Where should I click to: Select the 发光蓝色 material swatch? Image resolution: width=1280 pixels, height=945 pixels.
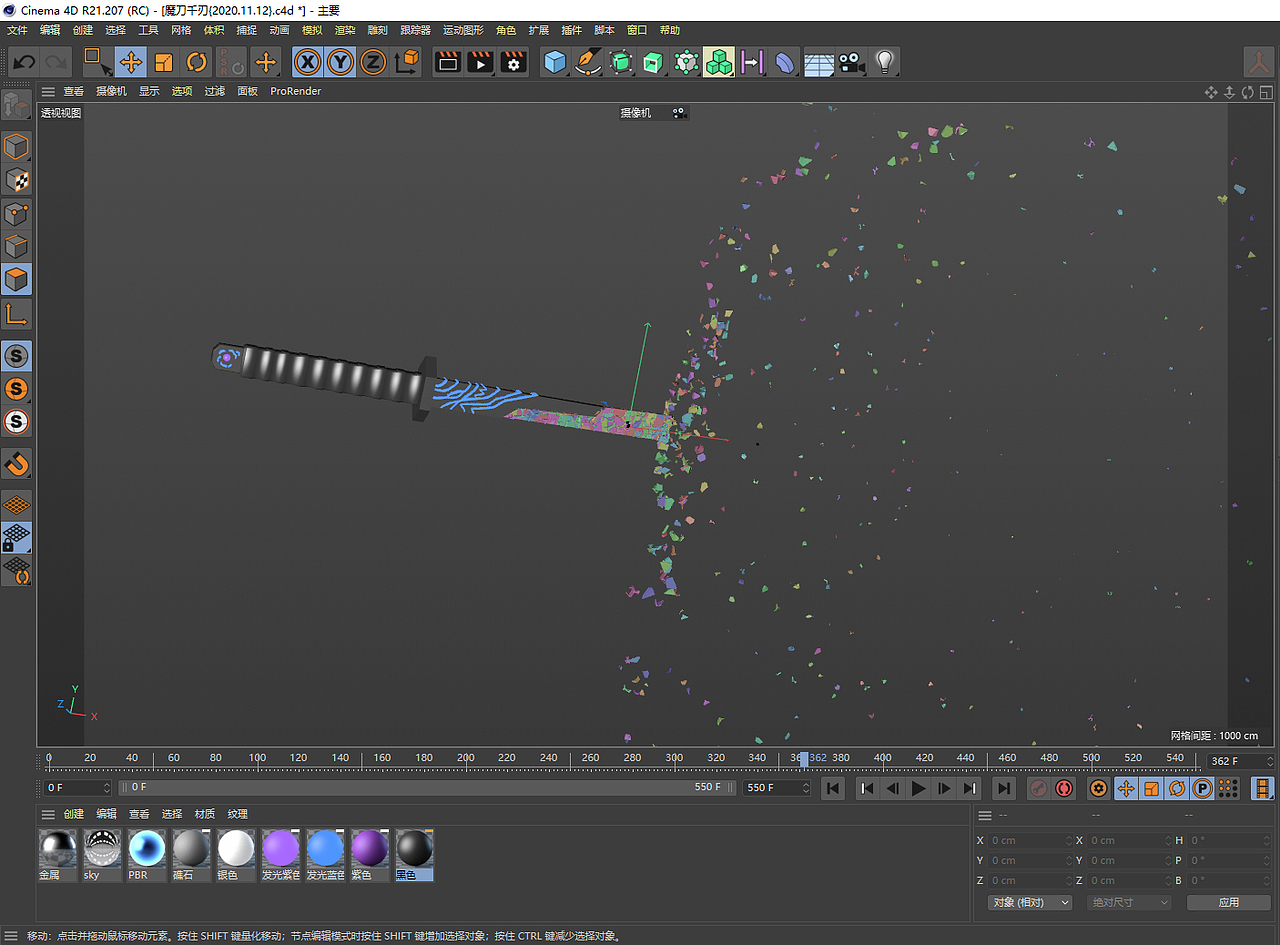[x=325, y=855]
